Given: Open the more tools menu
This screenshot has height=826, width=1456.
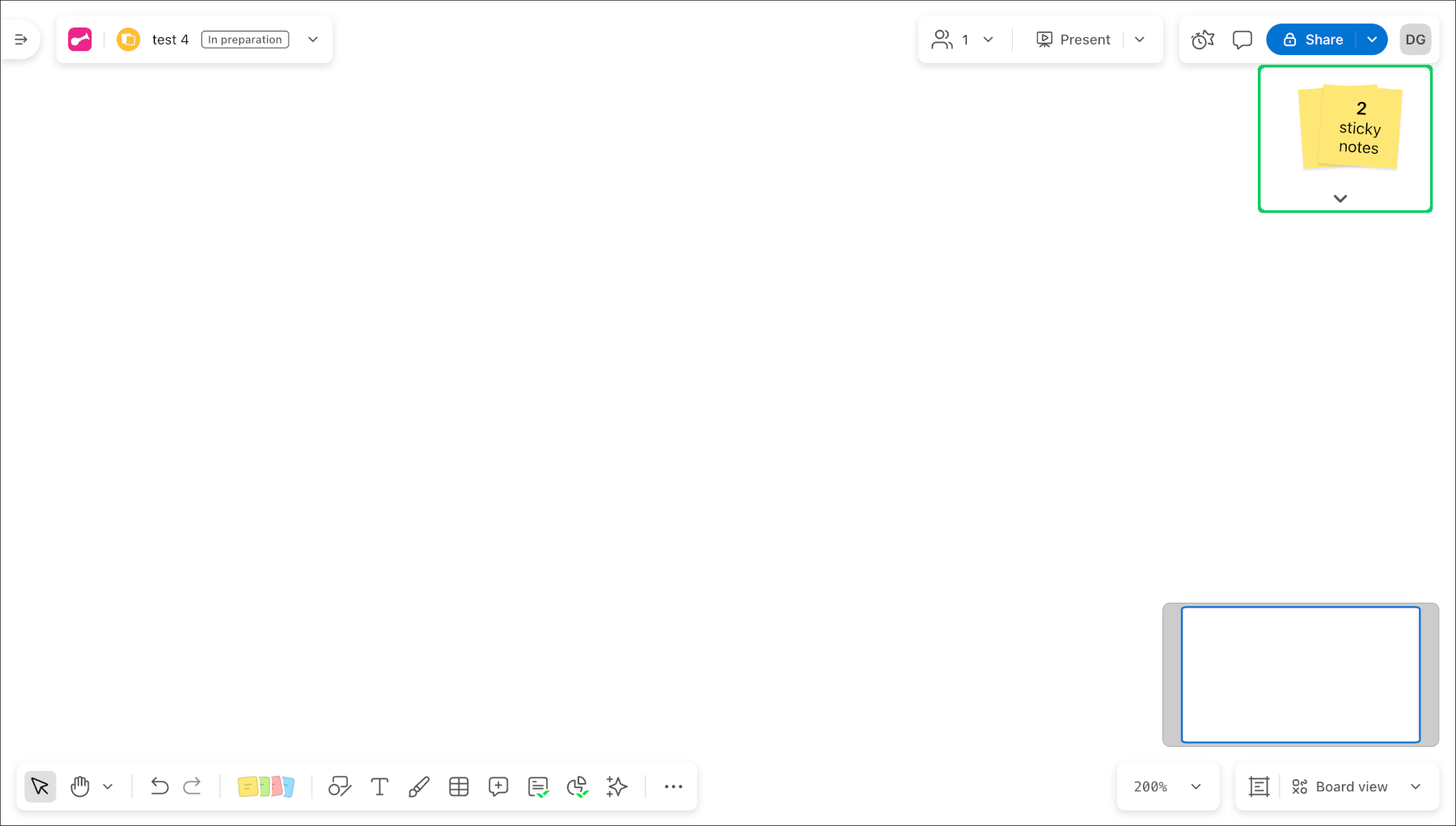Looking at the screenshot, I should tap(673, 786).
